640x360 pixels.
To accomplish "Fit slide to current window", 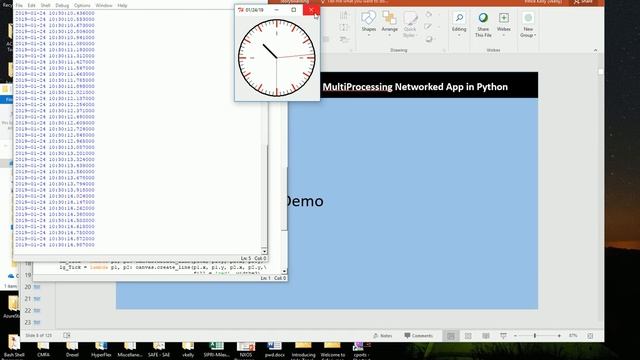I will (590, 336).
